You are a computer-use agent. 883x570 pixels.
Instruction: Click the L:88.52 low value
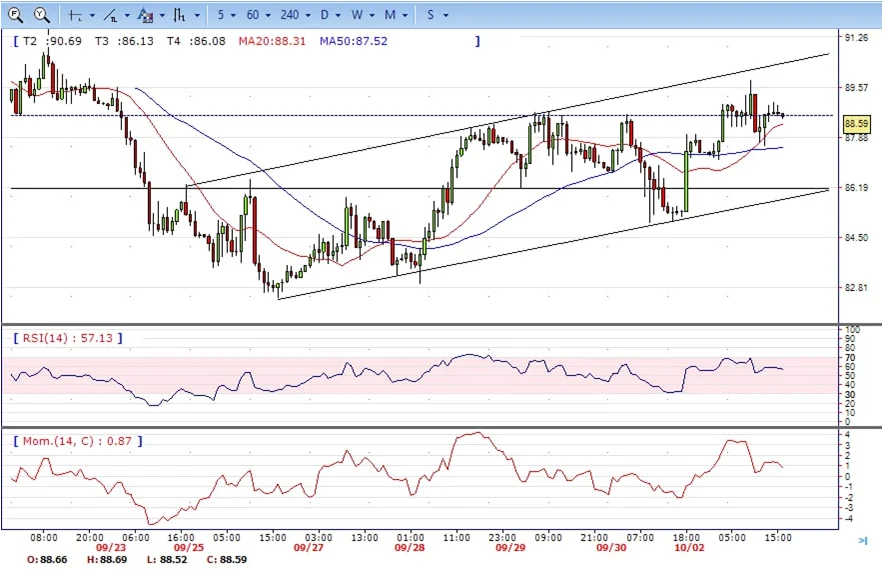point(167,560)
